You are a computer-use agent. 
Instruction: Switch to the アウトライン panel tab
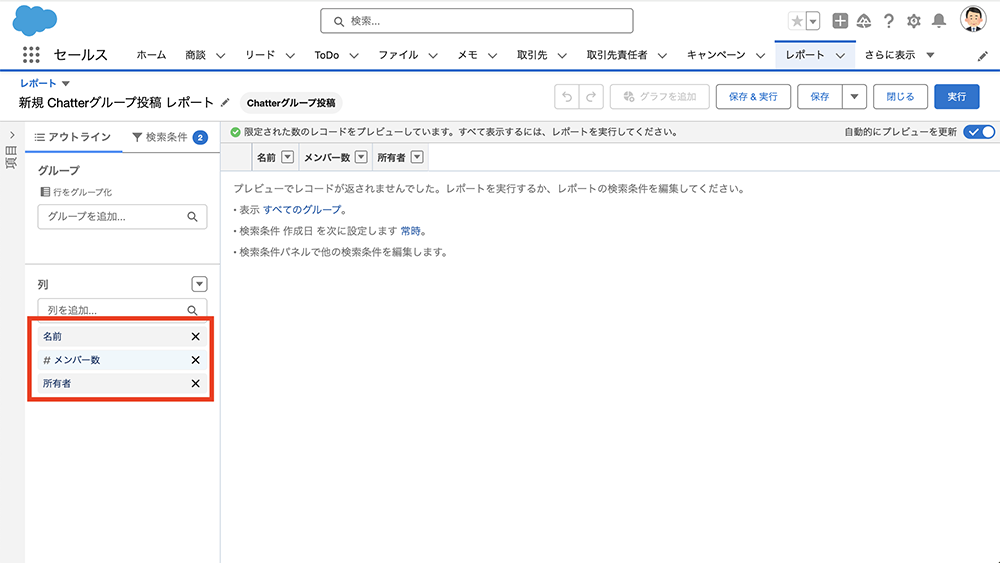tap(73, 137)
